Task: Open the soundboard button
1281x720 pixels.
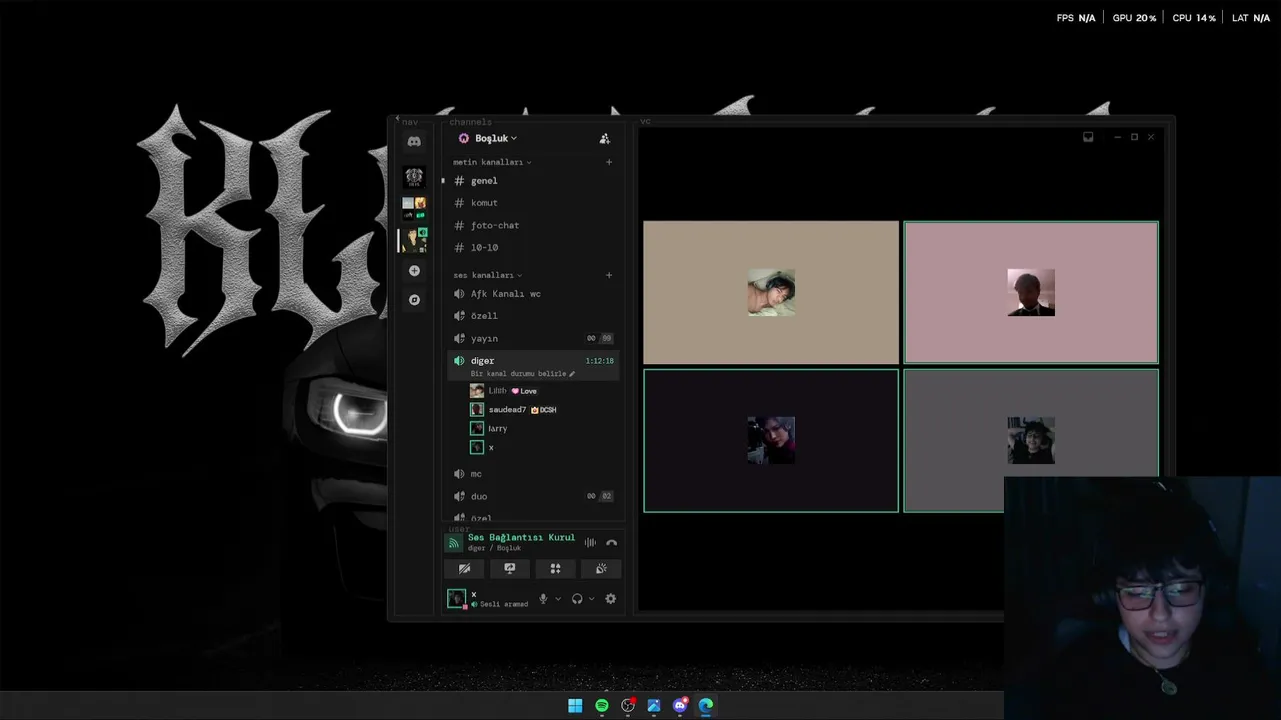Action: [601, 569]
